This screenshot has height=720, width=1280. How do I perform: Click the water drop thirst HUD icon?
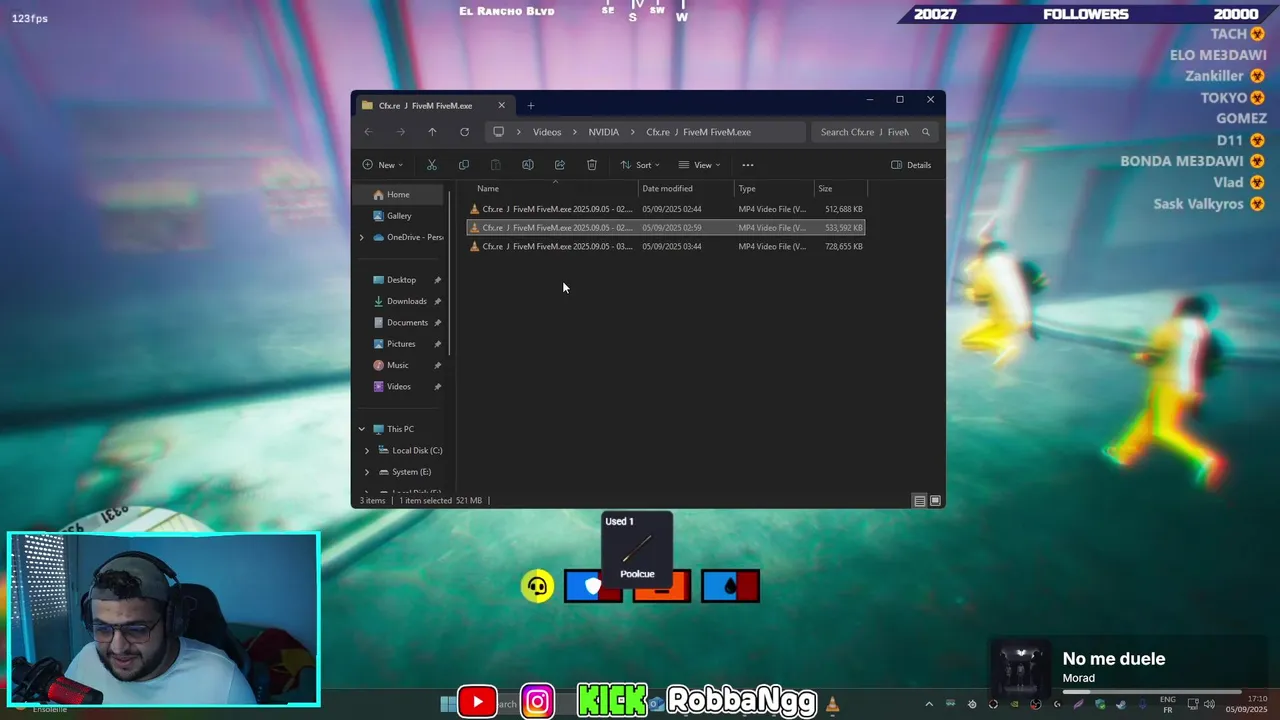click(x=730, y=586)
